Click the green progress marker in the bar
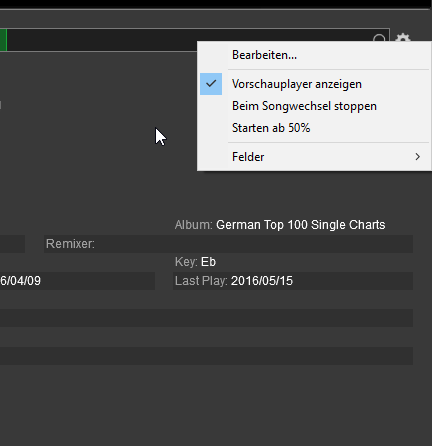 3,40
